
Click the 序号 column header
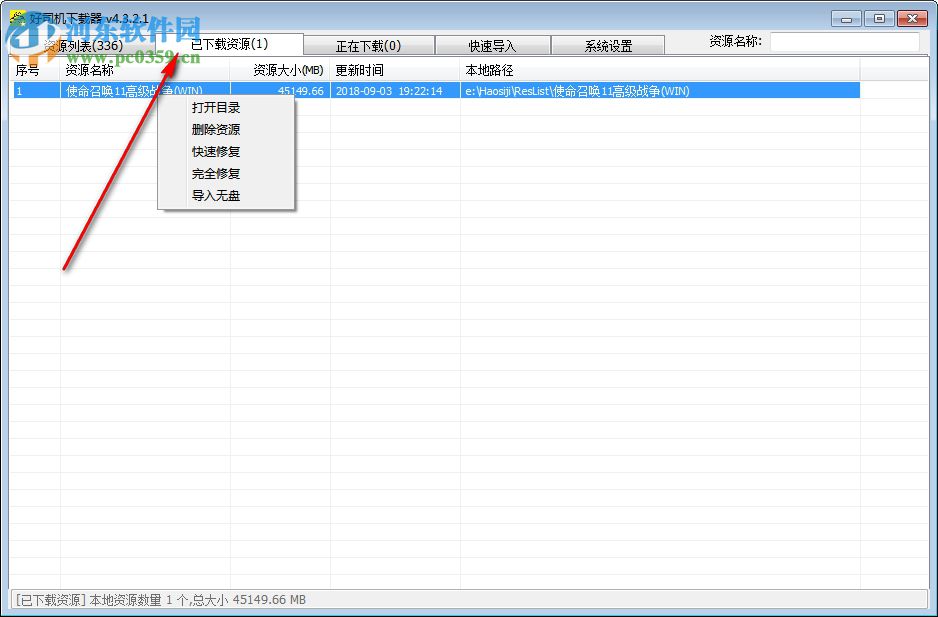pyautogui.click(x=27, y=70)
